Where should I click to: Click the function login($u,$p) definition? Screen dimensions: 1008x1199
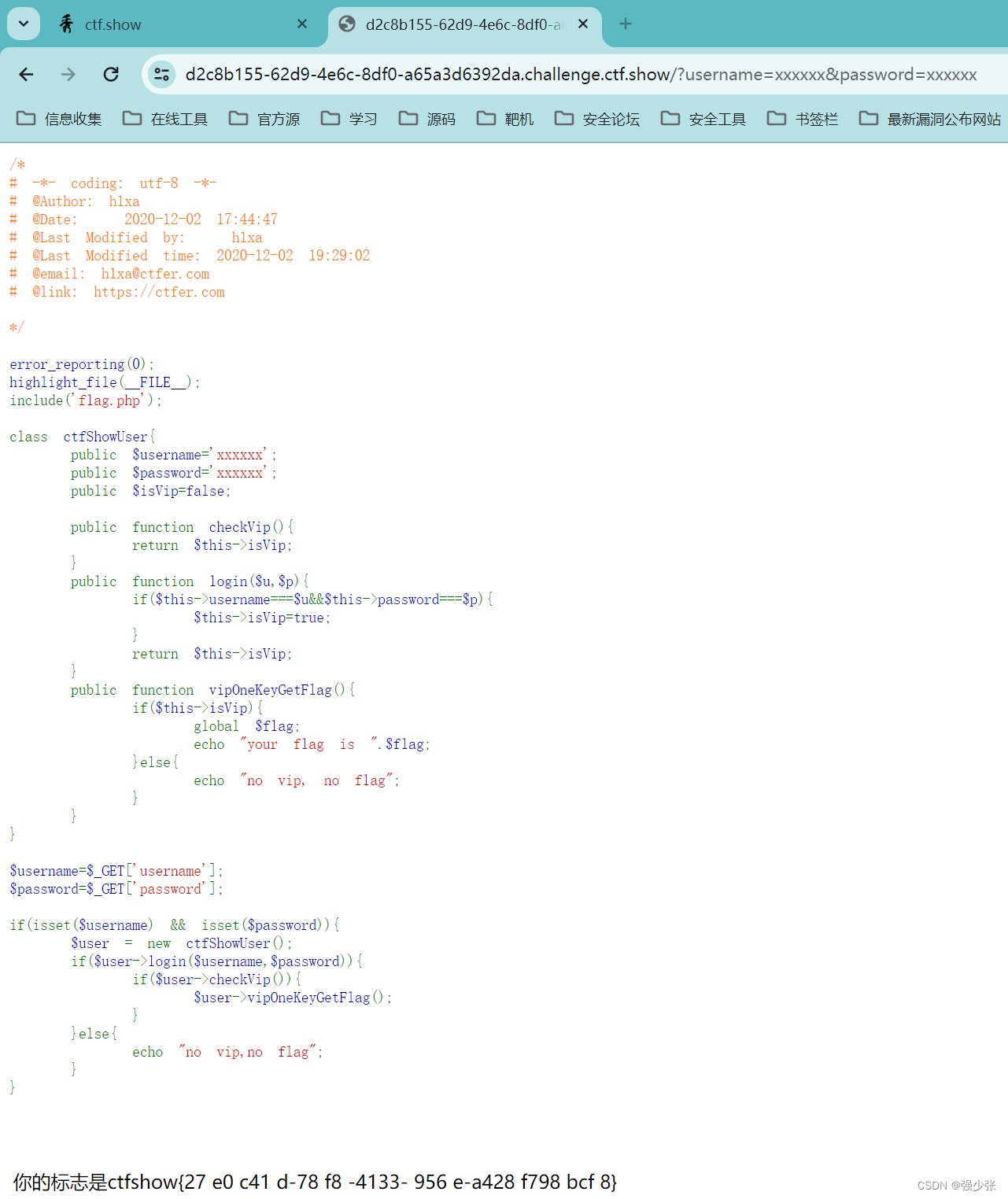[190, 581]
